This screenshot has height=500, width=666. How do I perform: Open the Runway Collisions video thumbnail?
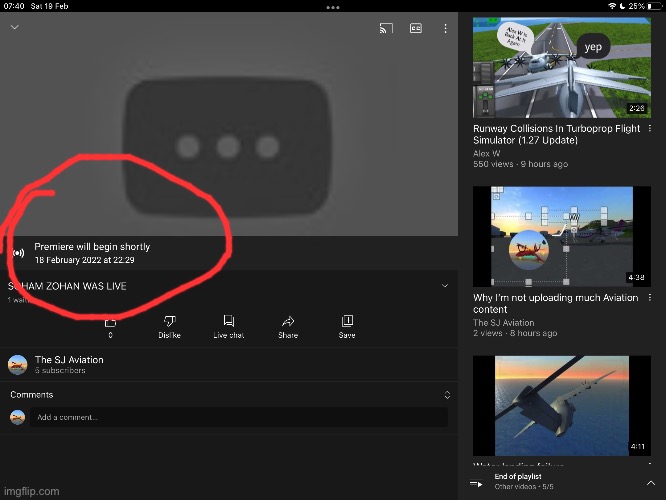coord(562,68)
